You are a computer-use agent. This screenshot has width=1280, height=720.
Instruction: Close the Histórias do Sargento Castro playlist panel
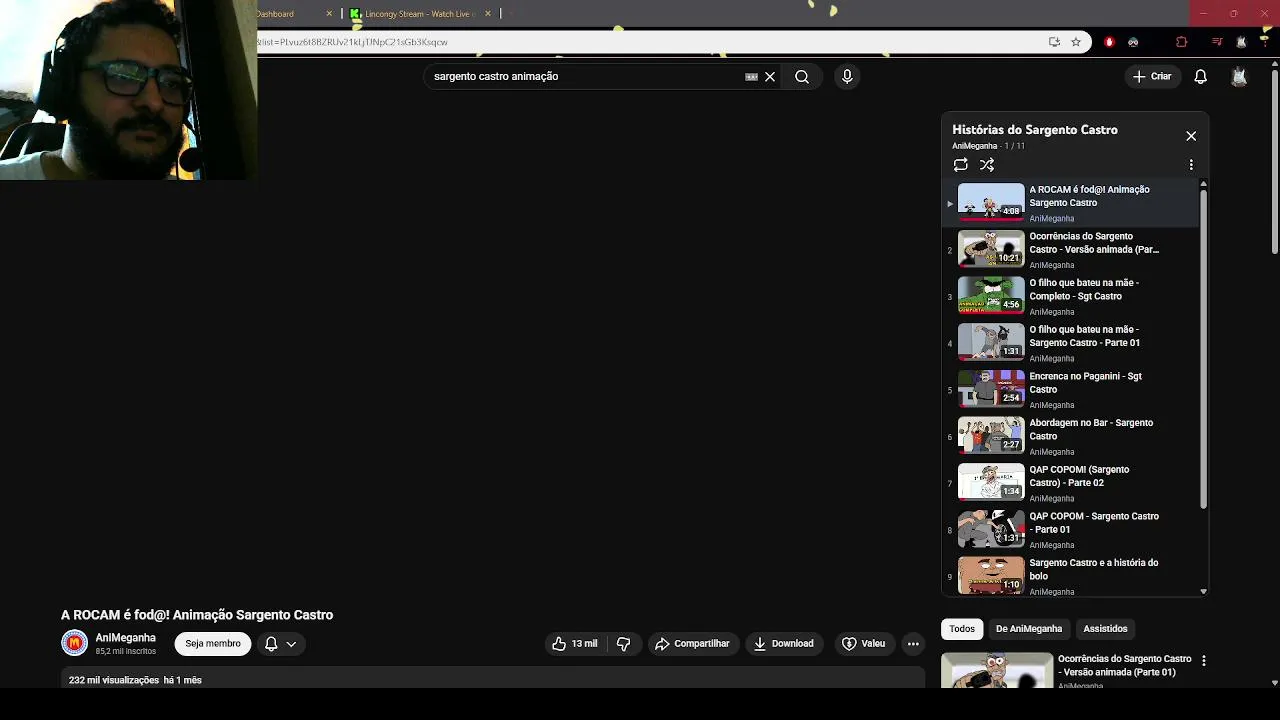[x=1191, y=136]
